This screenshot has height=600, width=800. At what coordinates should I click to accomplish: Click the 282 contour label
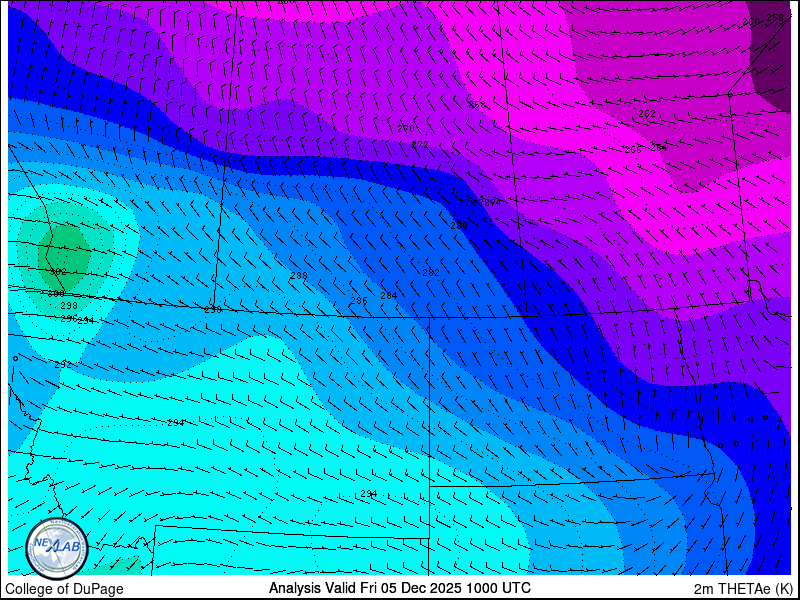pos(431,273)
